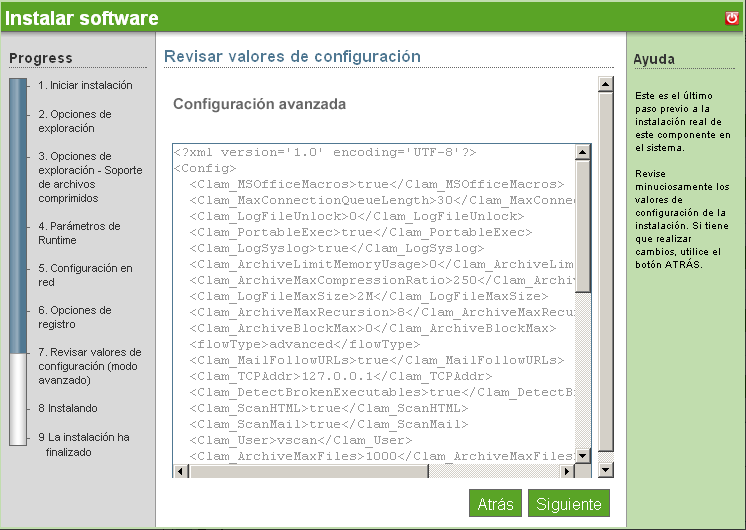Image resolution: width=746 pixels, height=530 pixels.
Task: Click the Clam_DetectBrokenExecutables line
Action: (381, 393)
